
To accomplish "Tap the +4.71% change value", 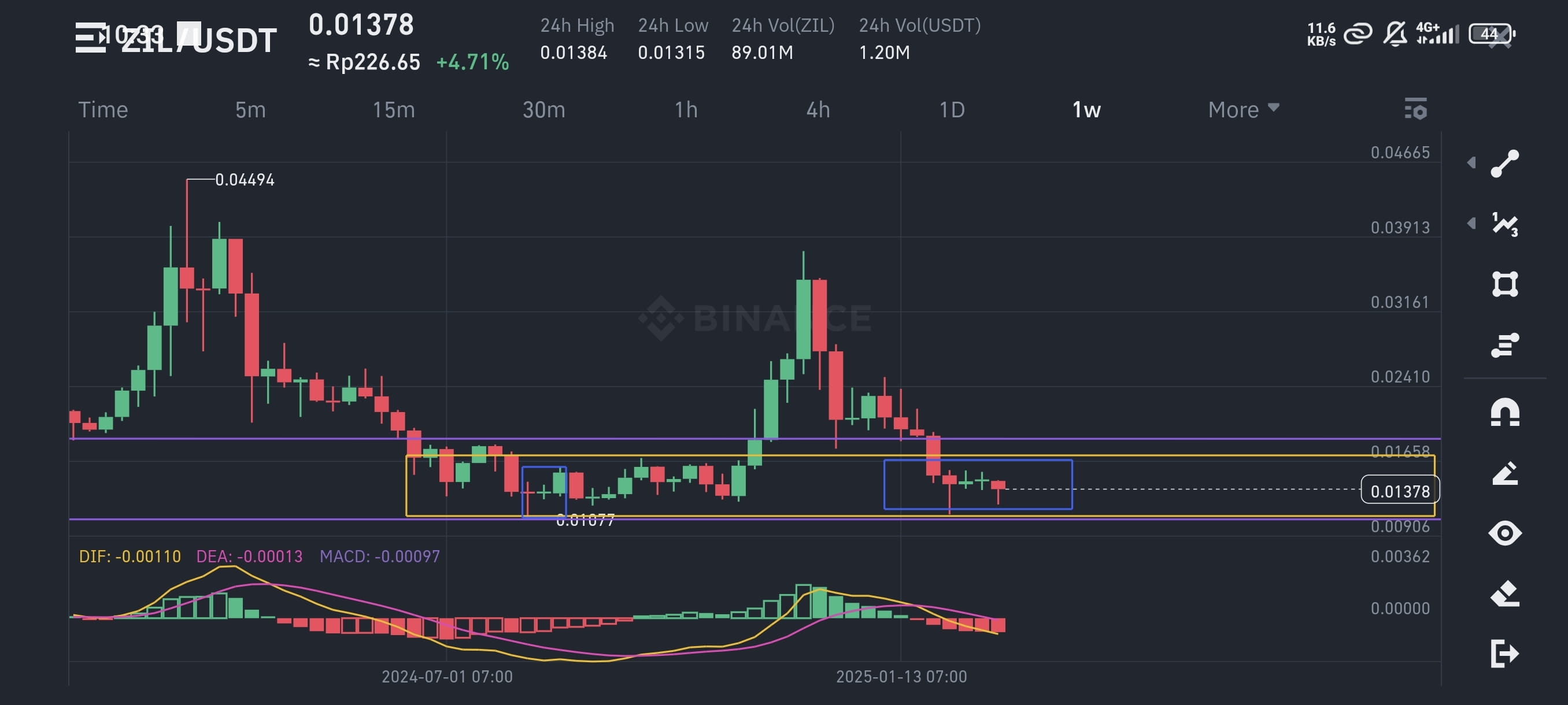I will [x=472, y=62].
